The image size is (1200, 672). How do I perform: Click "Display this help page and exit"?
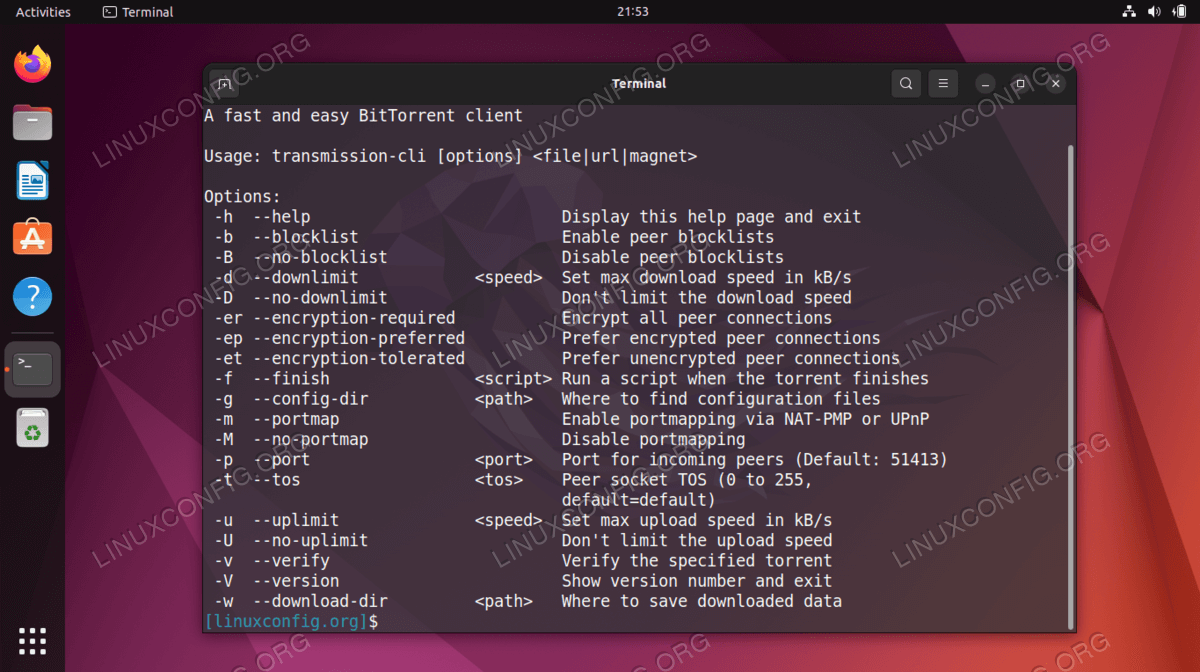712,217
